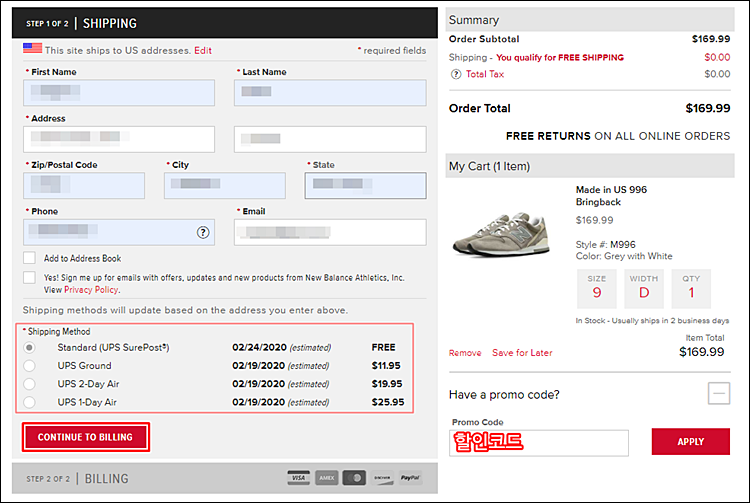Select UPS 2-Day Air shipping
The width and height of the screenshot is (750, 503).
pos(29,384)
